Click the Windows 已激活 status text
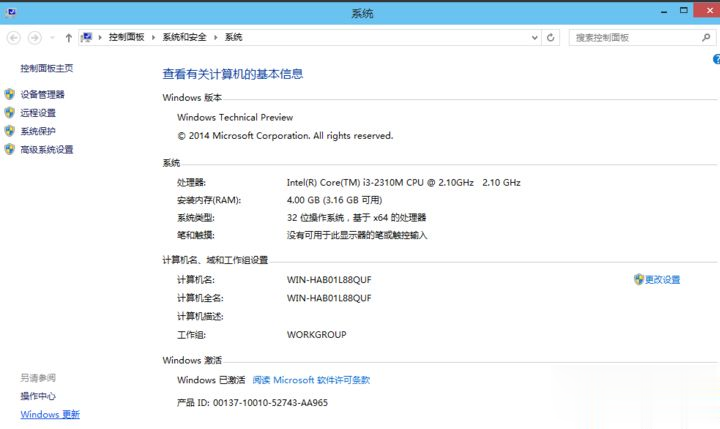The width and height of the screenshot is (720, 429). (211, 380)
